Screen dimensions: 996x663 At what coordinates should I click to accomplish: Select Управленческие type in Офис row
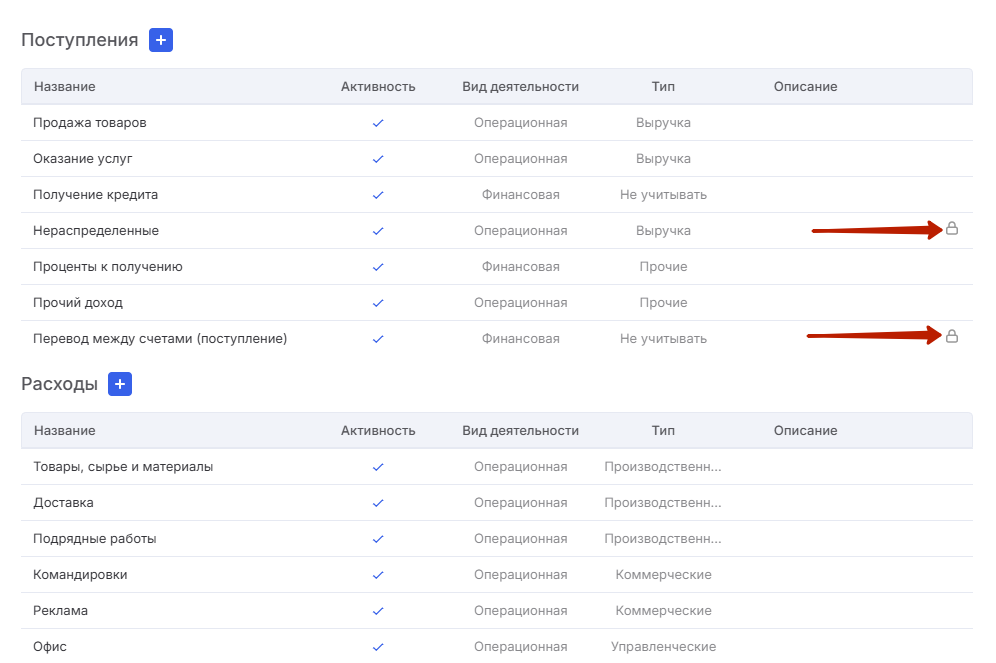(x=663, y=646)
